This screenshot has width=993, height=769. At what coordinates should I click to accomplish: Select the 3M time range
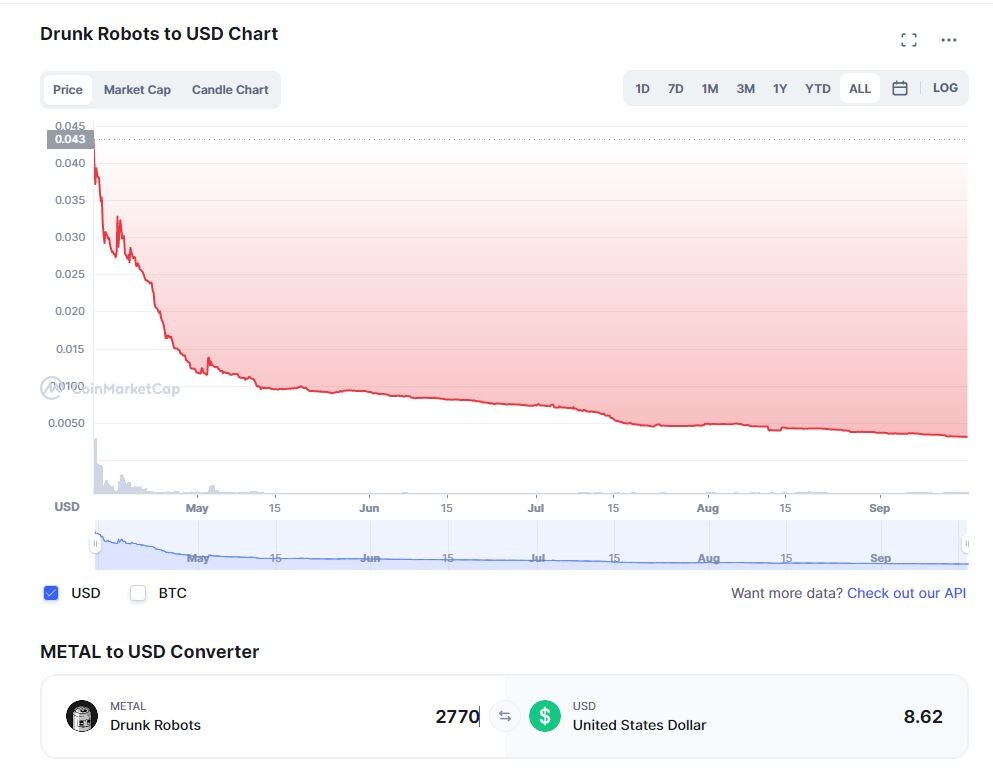pyautogui.click(x=745, y=89)
